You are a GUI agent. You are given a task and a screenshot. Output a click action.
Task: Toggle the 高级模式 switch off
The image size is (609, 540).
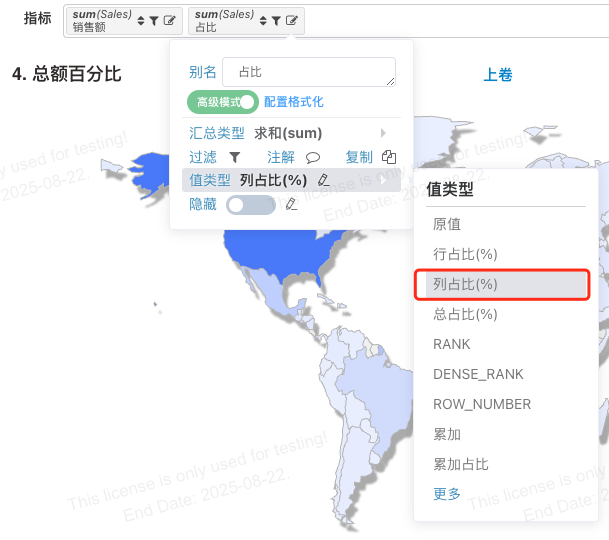[223, 102]
